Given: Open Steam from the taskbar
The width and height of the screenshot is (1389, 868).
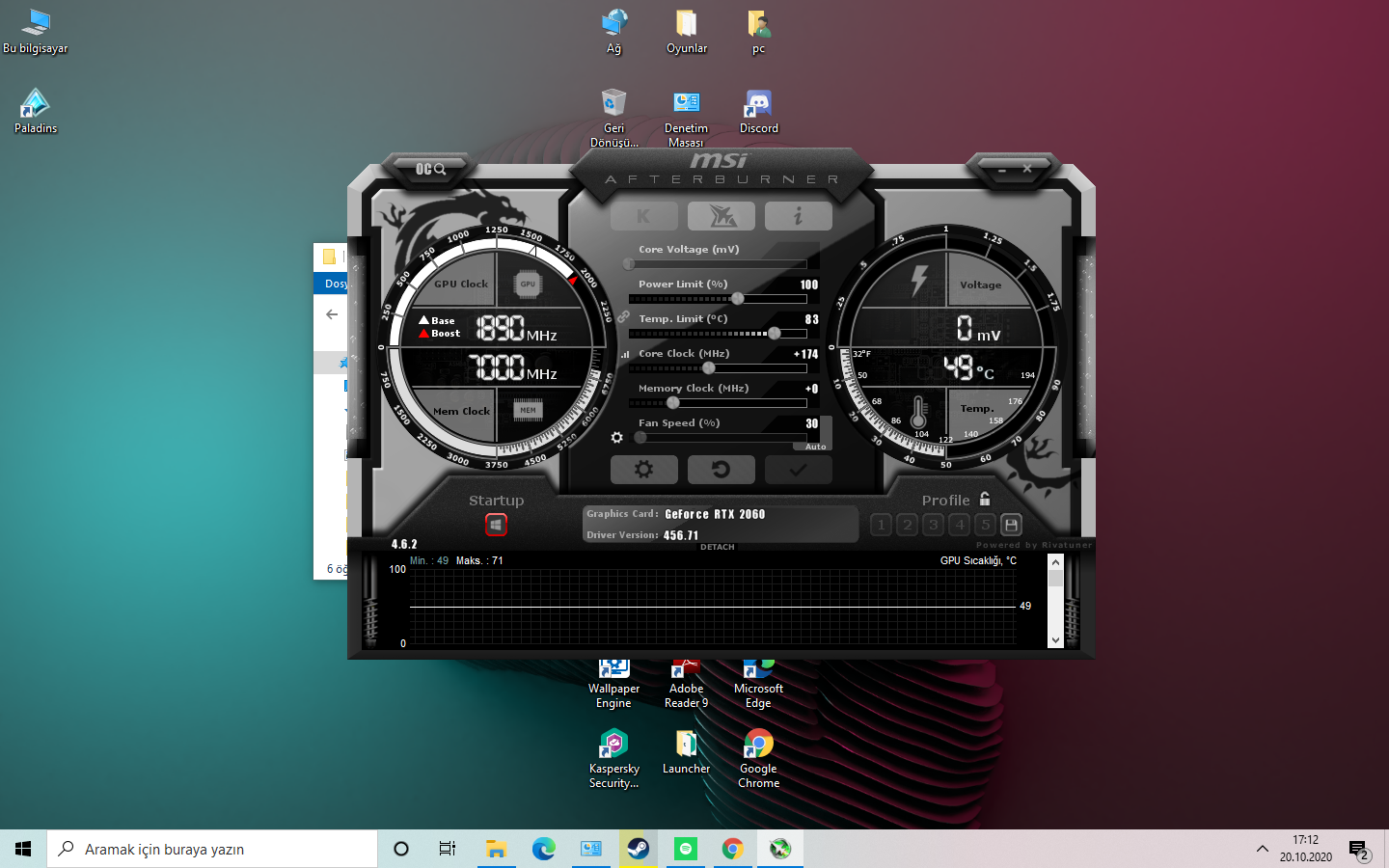Looking at the screenshot, I should 638,849.
